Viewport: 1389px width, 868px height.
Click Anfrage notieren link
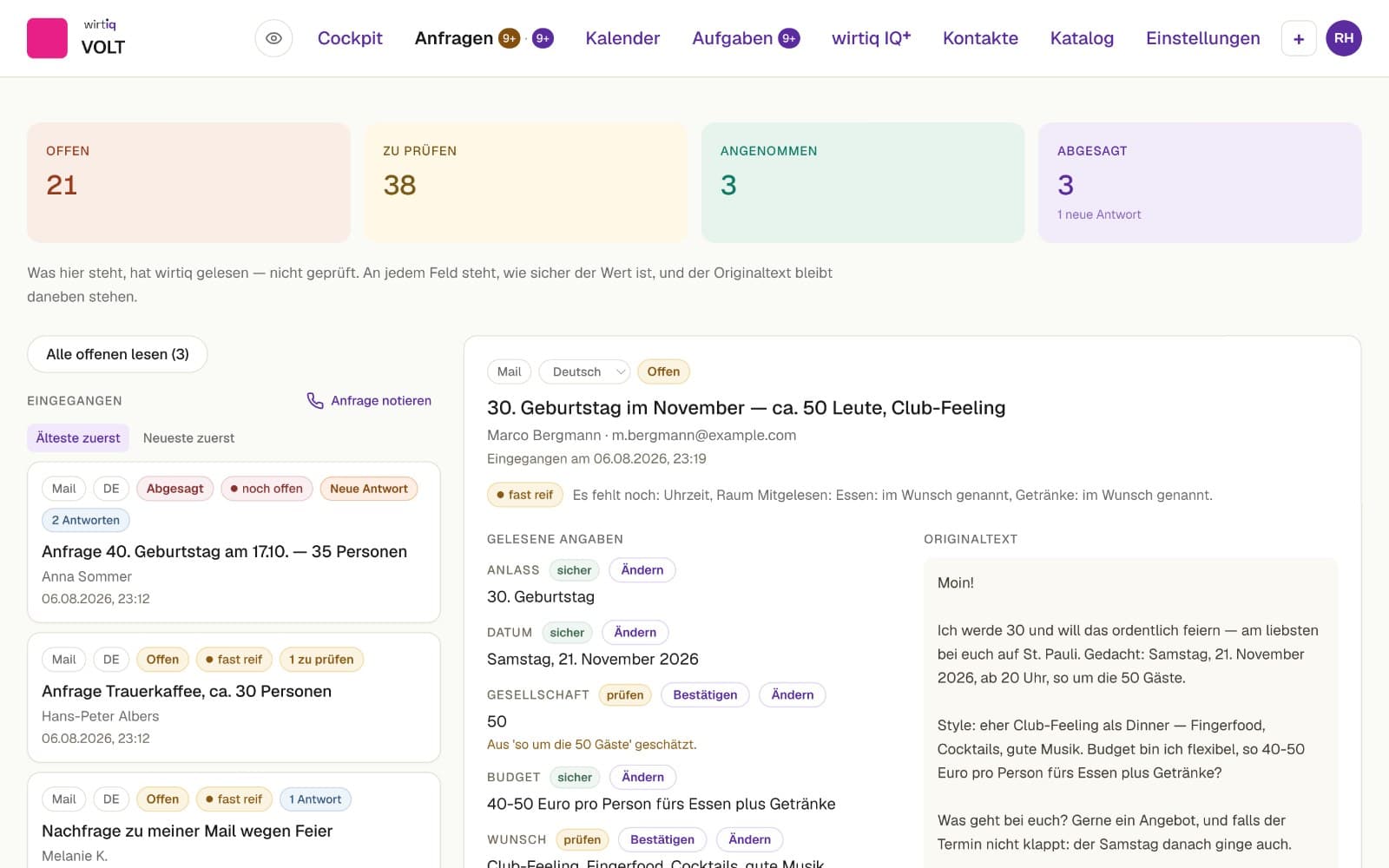(381, 400)
